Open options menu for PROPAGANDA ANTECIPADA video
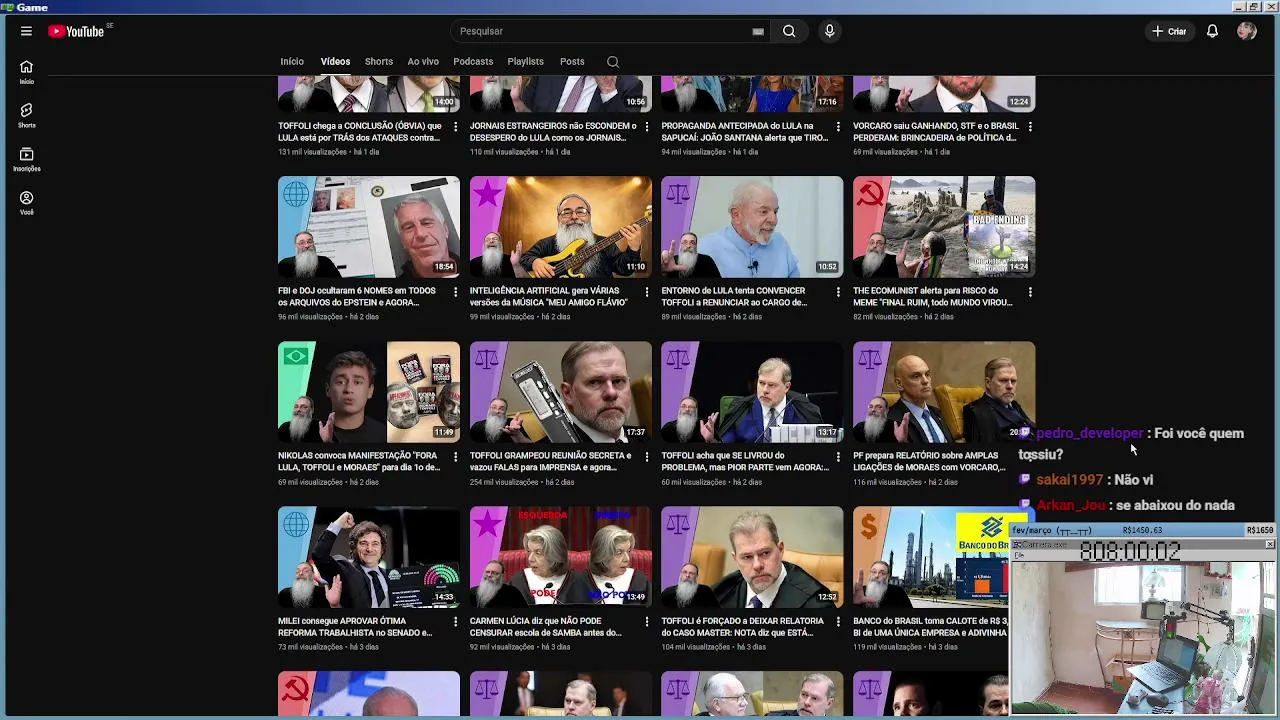 tap(838, 127)
